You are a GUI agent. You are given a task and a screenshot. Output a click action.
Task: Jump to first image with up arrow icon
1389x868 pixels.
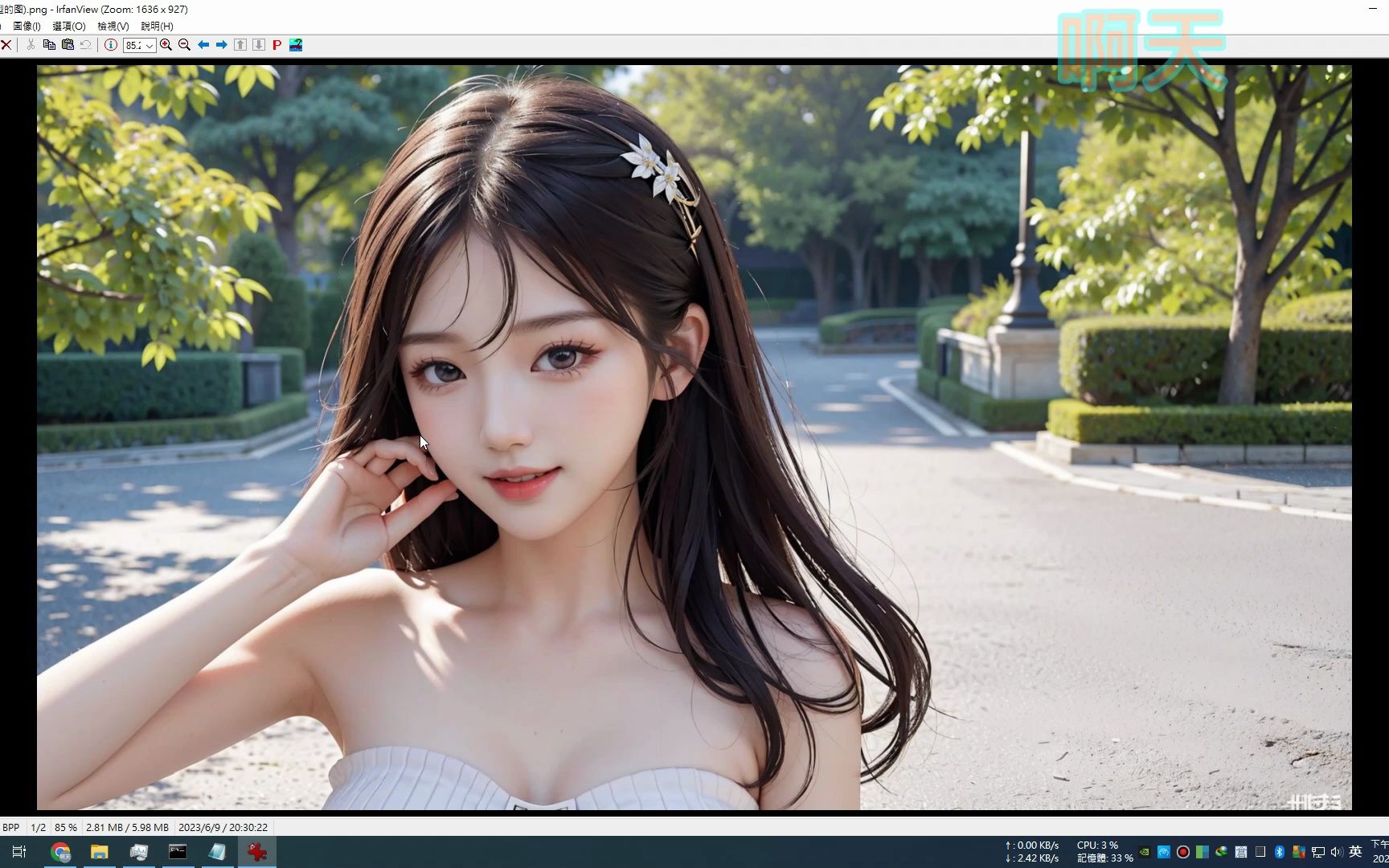(240, 45)
